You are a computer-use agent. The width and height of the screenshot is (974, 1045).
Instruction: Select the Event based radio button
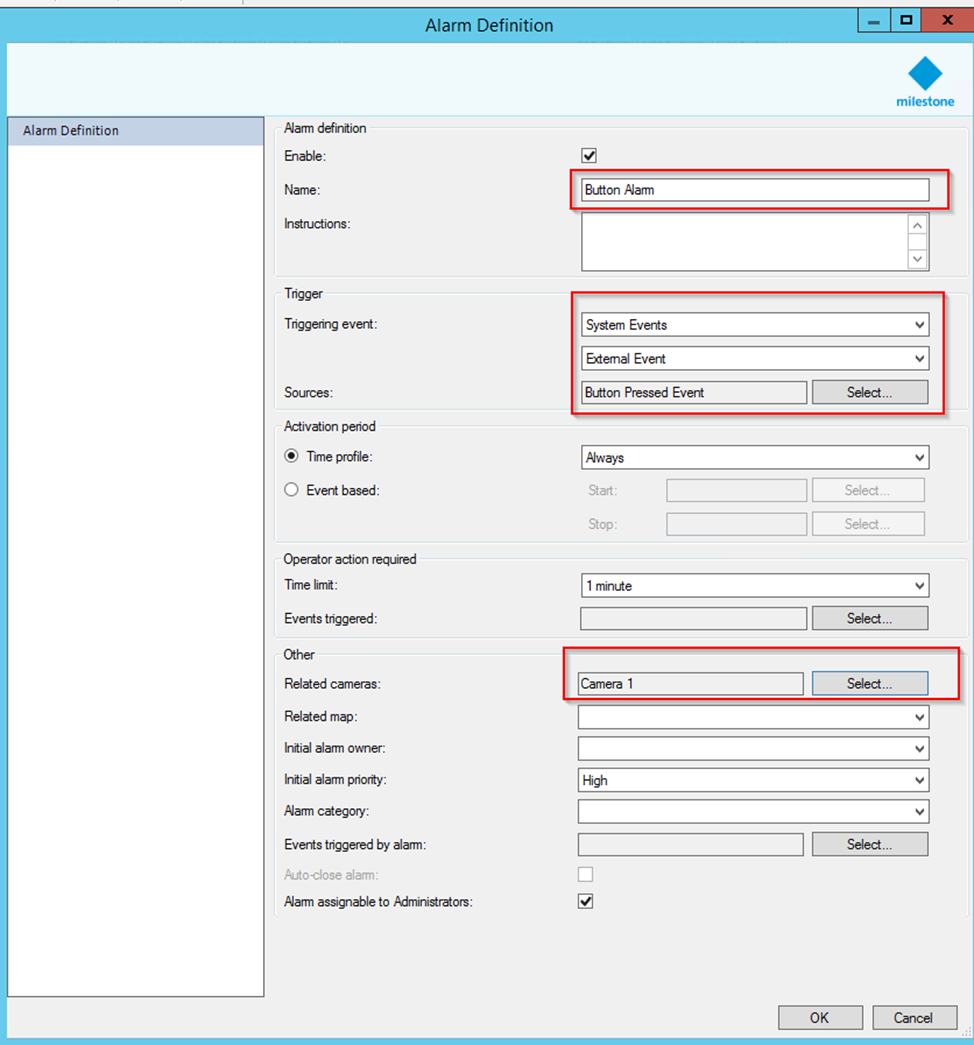point(290,490)
